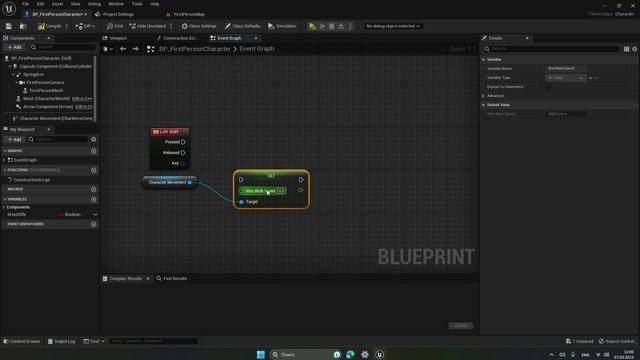Screen dimensions: 640x360
Task: Focus the Components search field
Action: click(63, 47)
